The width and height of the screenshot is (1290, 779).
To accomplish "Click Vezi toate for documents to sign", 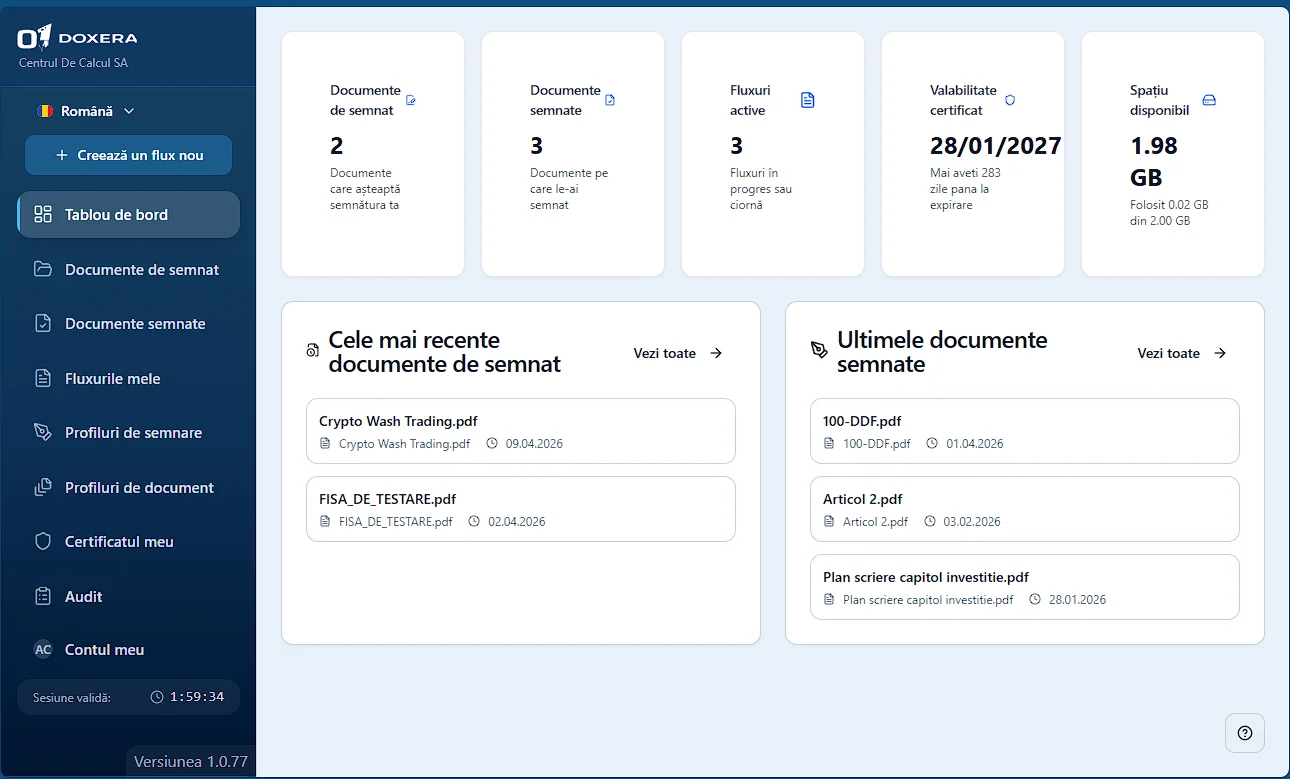I will tap(678, 353).
